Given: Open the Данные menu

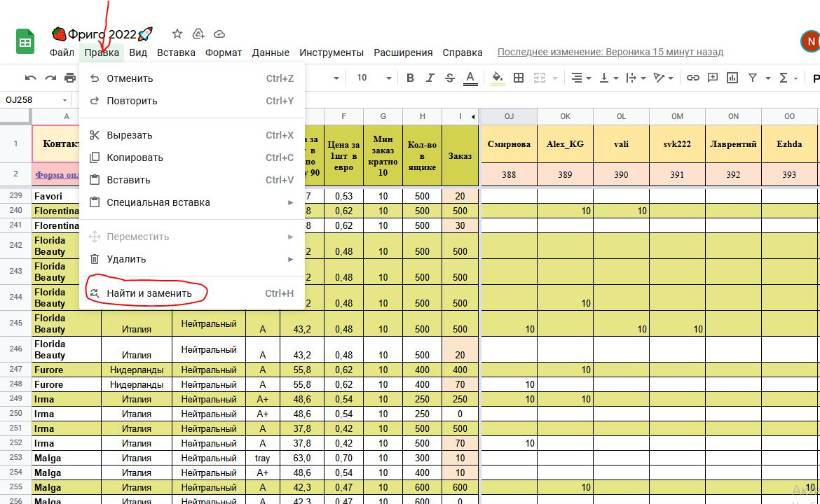Looking at the screenshot, I should pos(270,53).
